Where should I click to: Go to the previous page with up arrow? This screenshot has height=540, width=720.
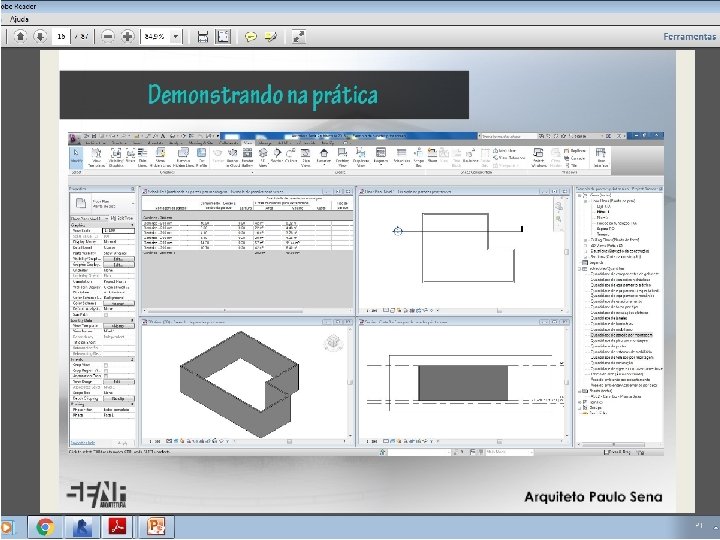pos(20,36)
